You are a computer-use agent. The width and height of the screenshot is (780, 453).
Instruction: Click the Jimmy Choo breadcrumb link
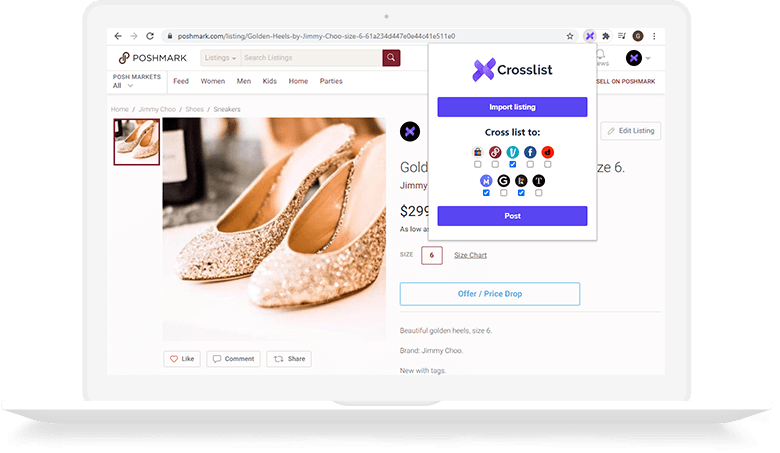157,109
